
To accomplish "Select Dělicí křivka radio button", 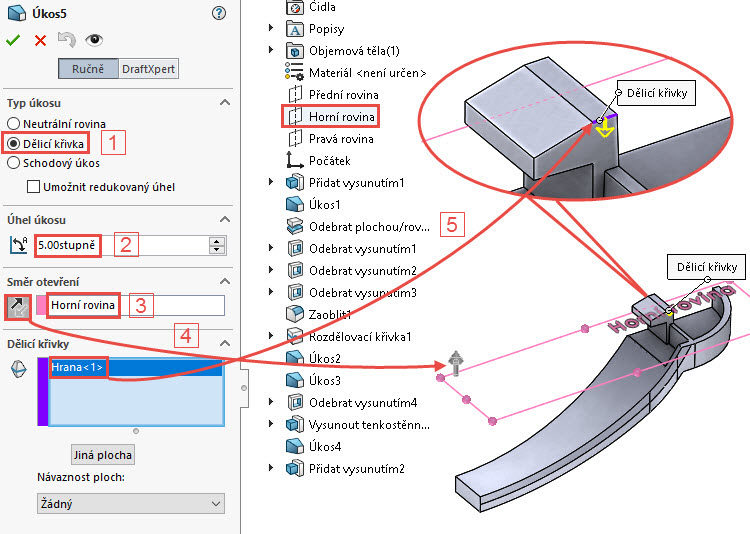I will [x=13, y=144].
